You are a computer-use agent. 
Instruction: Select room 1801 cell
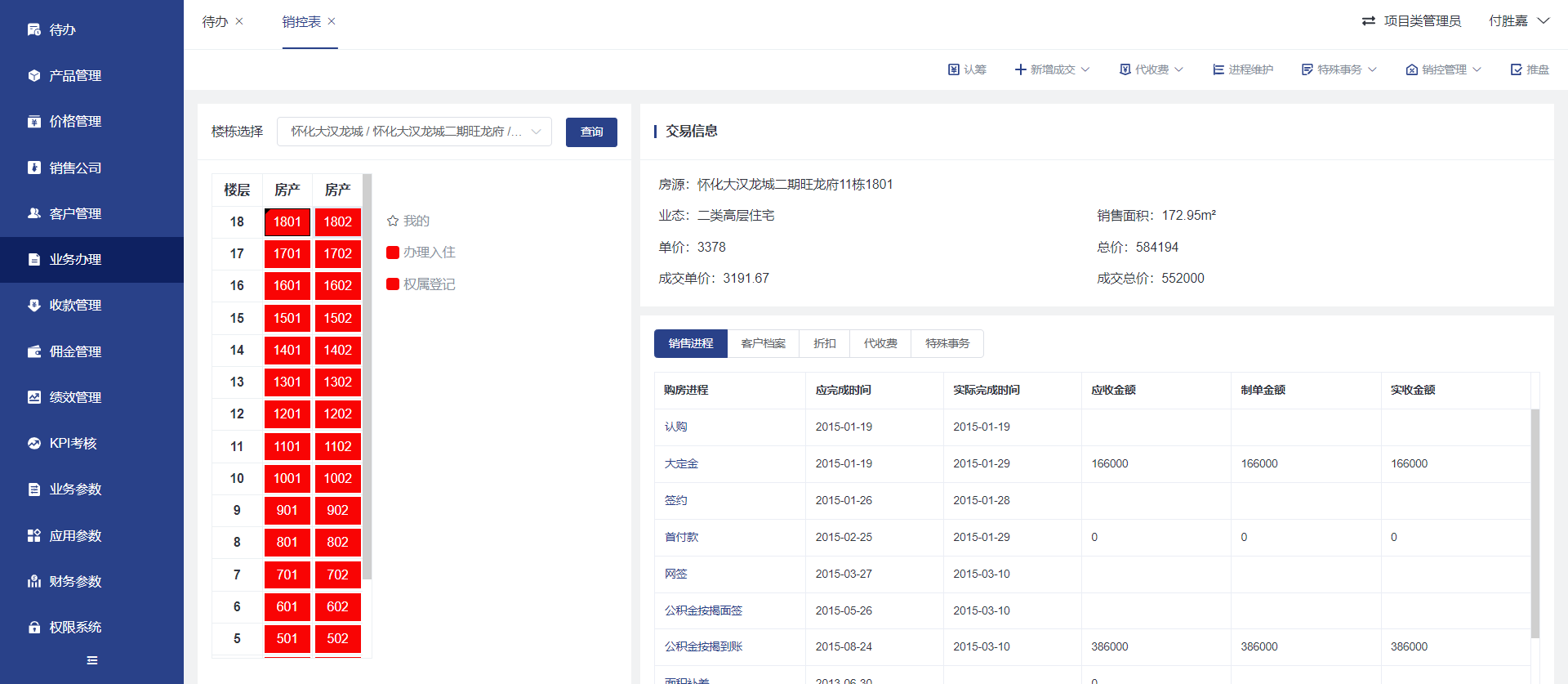pyautogui.click(x=287, y=221)
